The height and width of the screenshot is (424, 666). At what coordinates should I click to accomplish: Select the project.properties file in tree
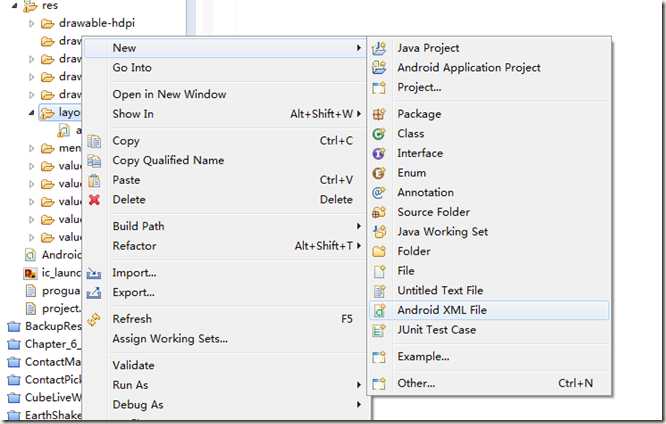pos(61,308)
